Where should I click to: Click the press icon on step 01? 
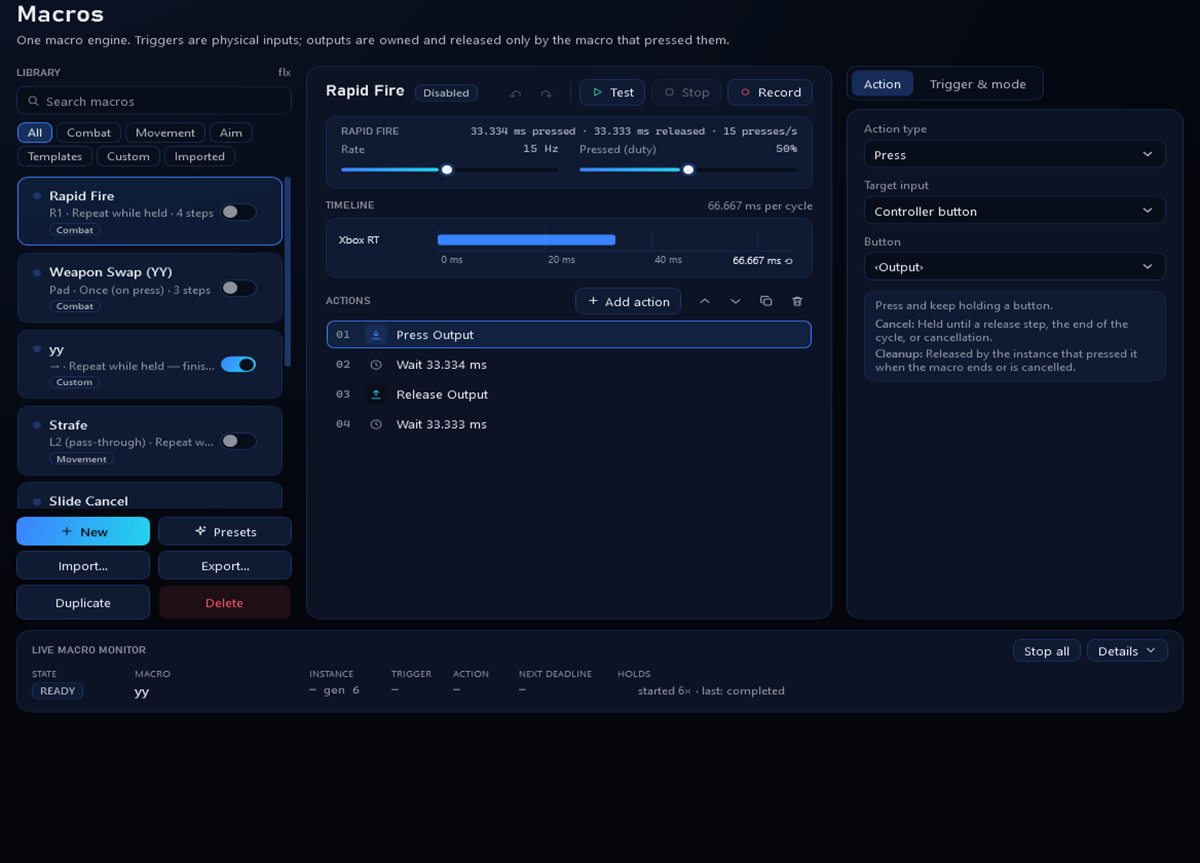click(376, 335)
